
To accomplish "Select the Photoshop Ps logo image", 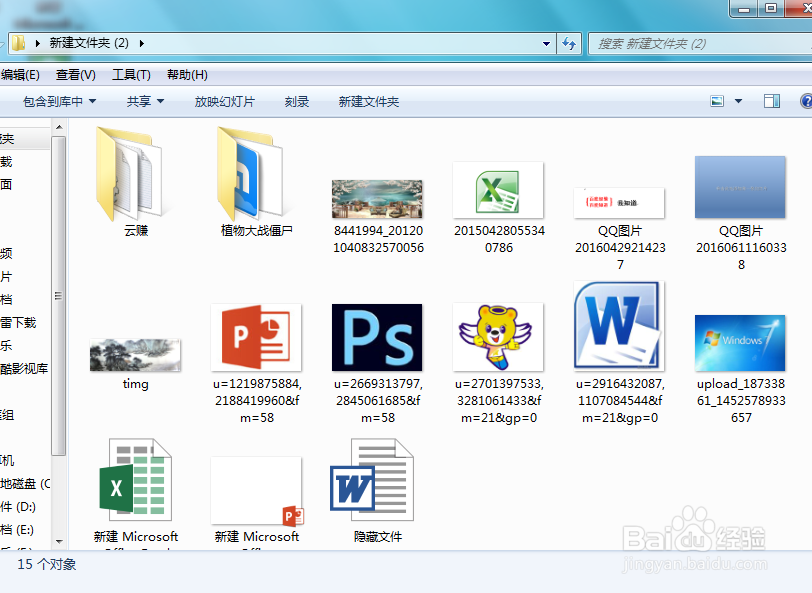I will pyautogui.click(x=377, y=338).
